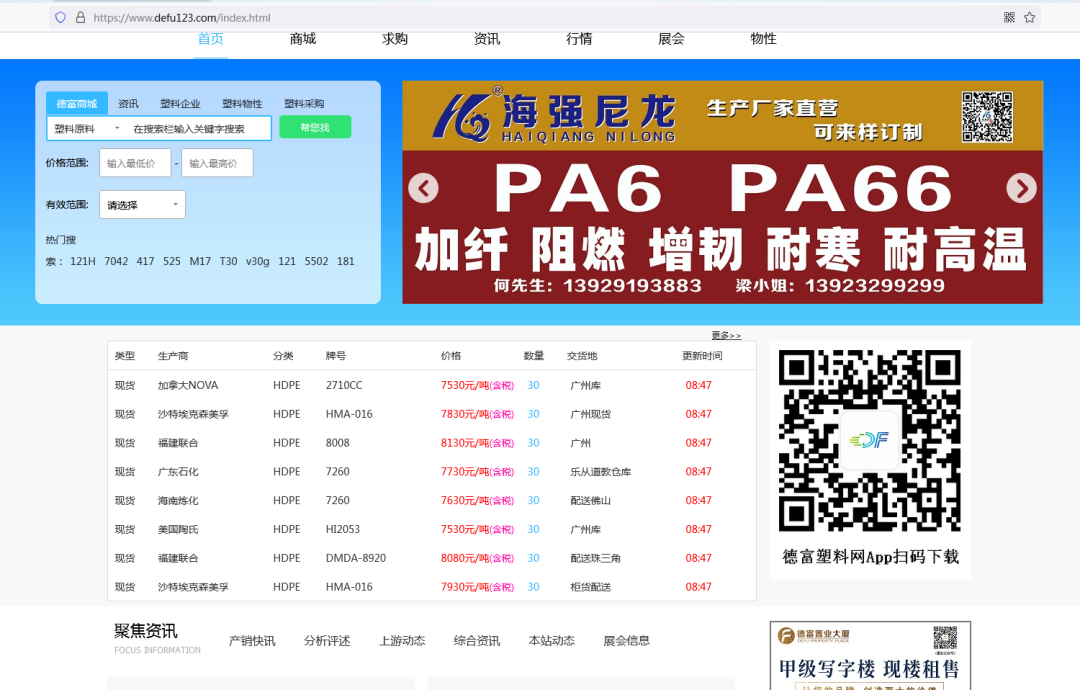Click the Haiqiang Nylon PA6 PA66 banner
1080x690 pixels.
point(723,192)
